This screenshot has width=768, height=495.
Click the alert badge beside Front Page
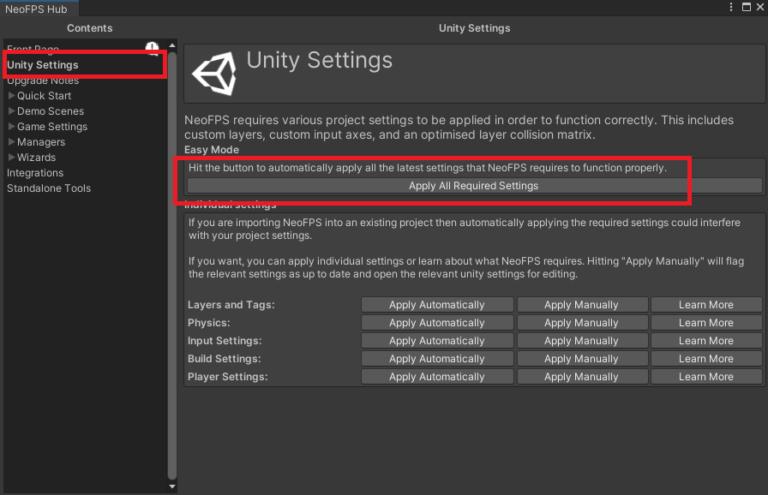[152, 48]
